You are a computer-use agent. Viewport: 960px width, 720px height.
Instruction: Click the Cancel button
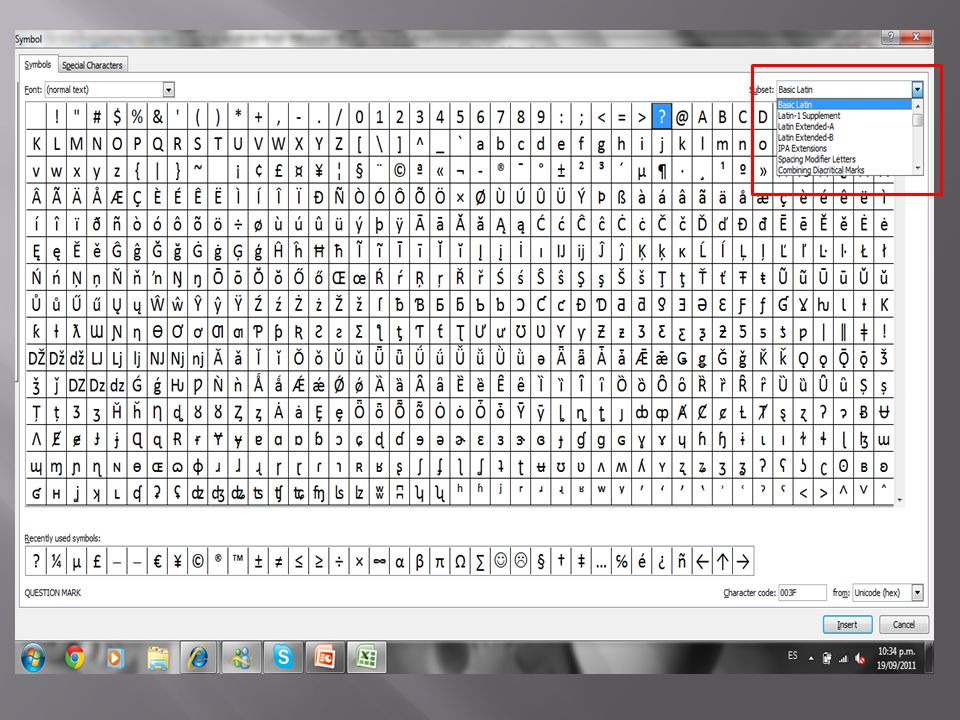[x=904, y=624]
